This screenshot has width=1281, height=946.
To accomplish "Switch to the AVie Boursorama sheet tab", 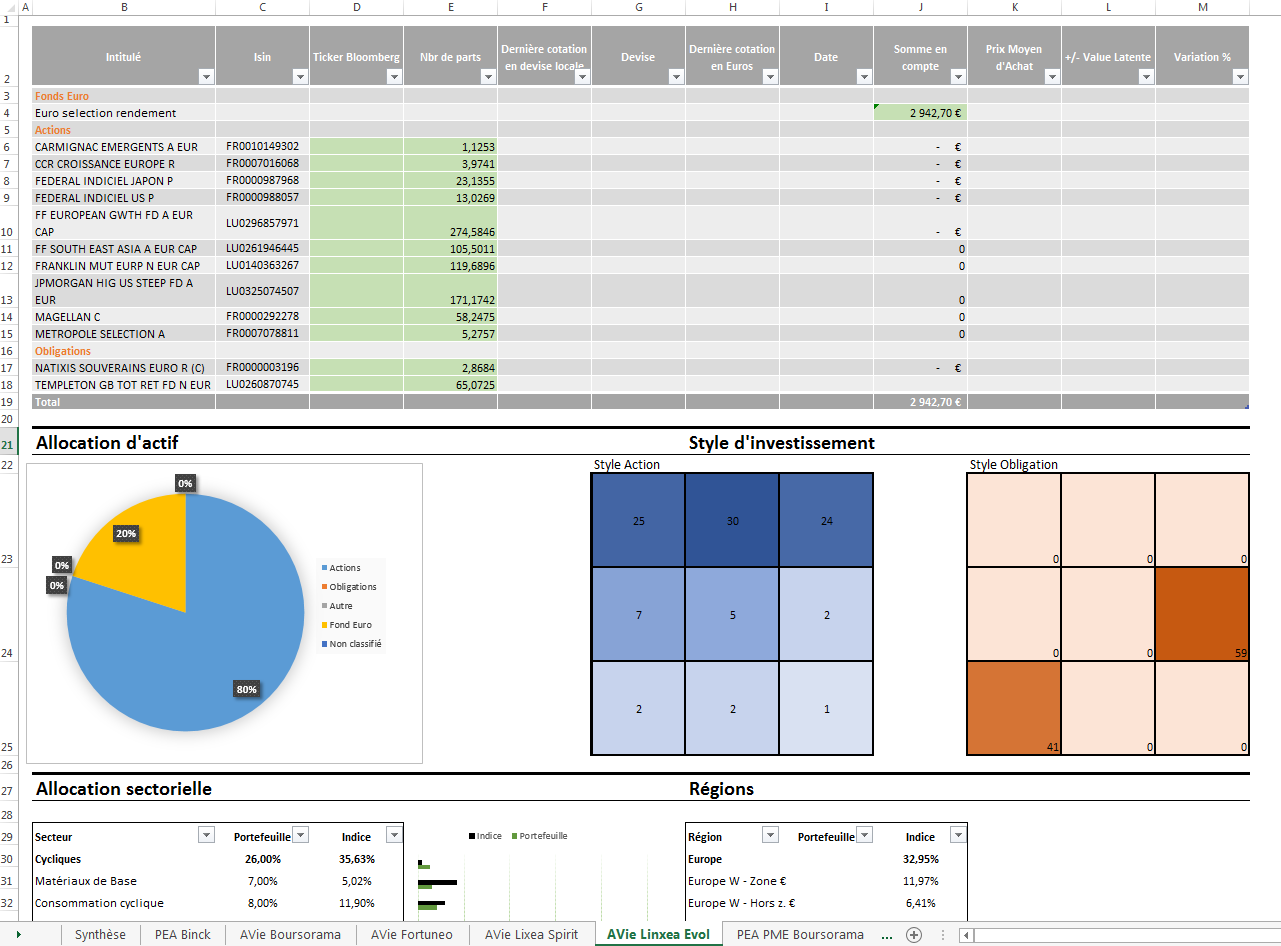I will click(x=290, y=935).
